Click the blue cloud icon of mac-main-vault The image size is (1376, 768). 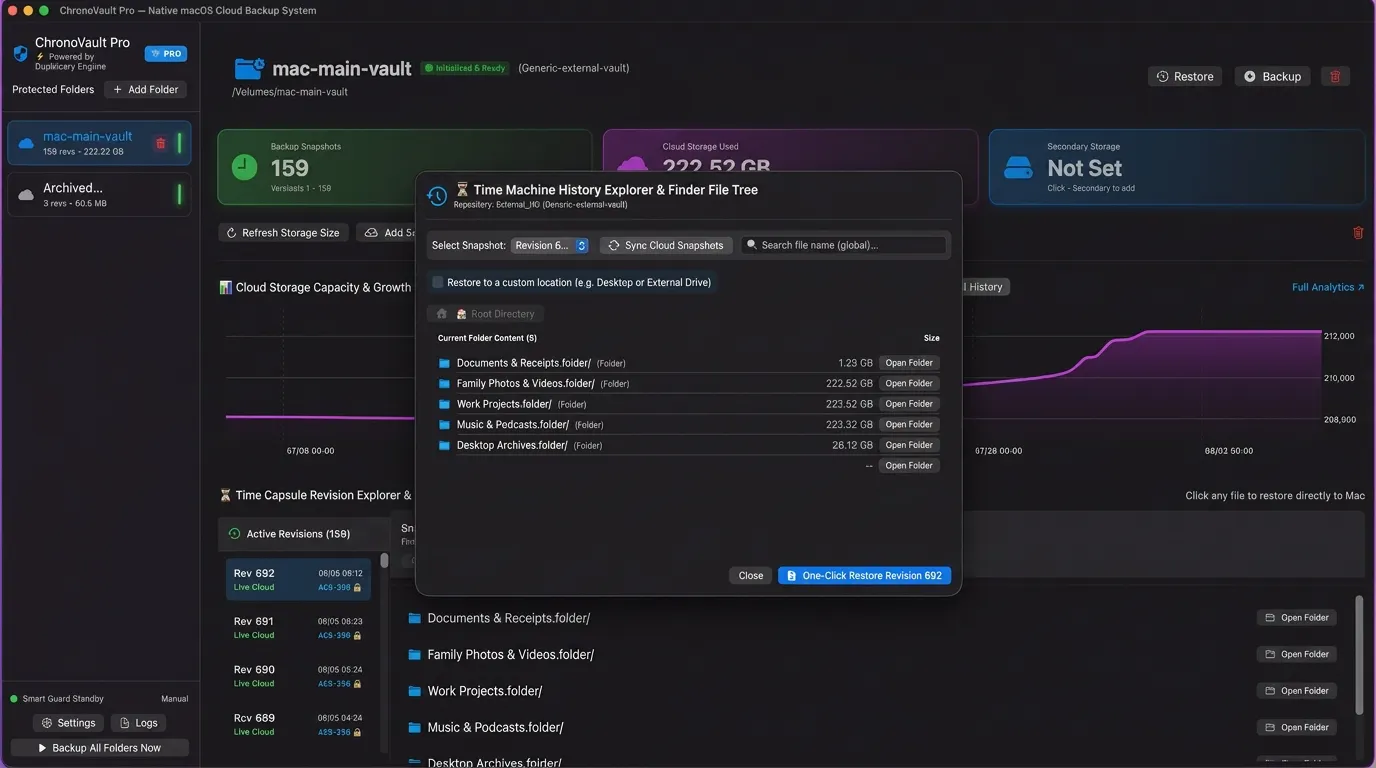pos(26,144)
